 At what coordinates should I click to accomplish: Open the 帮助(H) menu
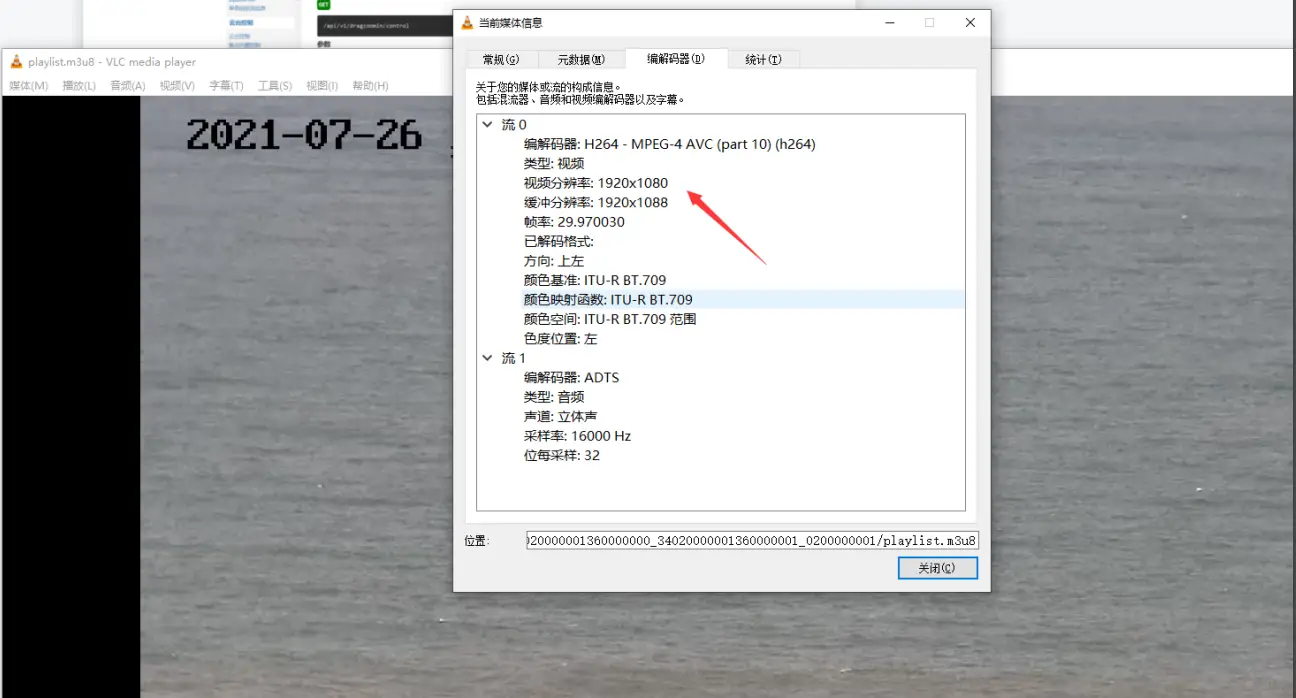370,86
